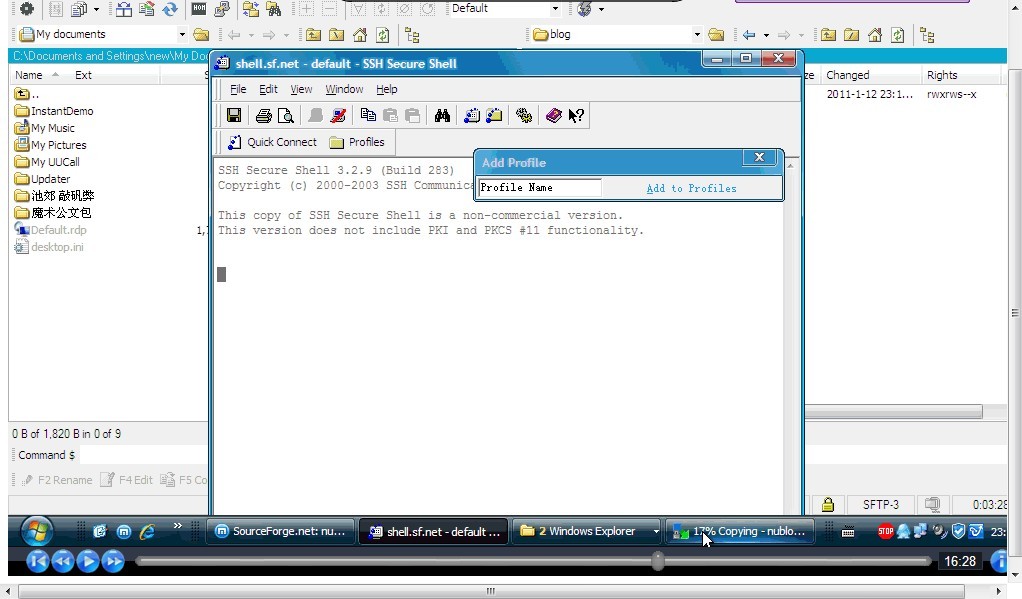1022x599 pixels.
Task: Click the player skip-to-start button
Action: [x=37, y=561]
